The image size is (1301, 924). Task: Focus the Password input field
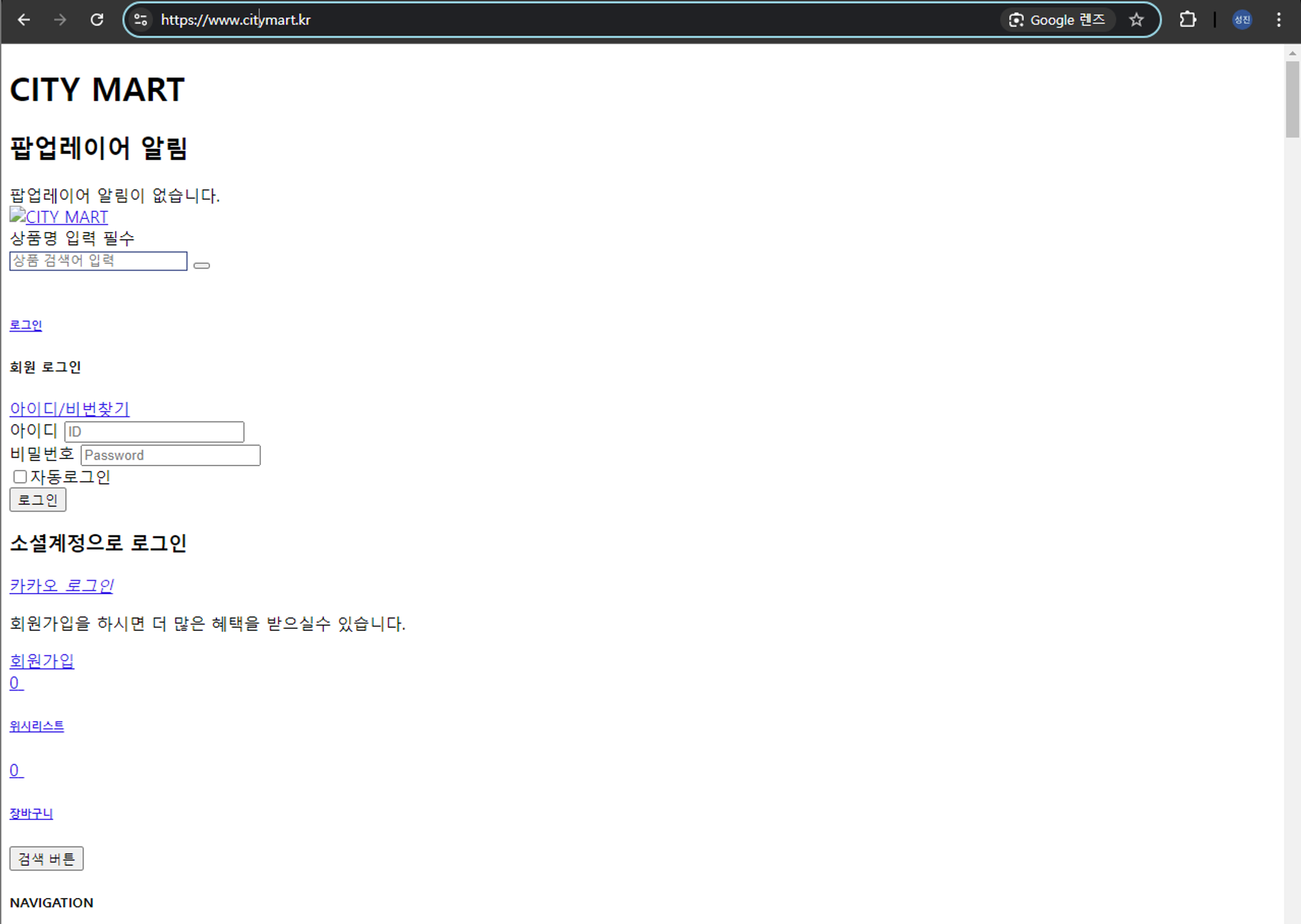tap(170, 455)
